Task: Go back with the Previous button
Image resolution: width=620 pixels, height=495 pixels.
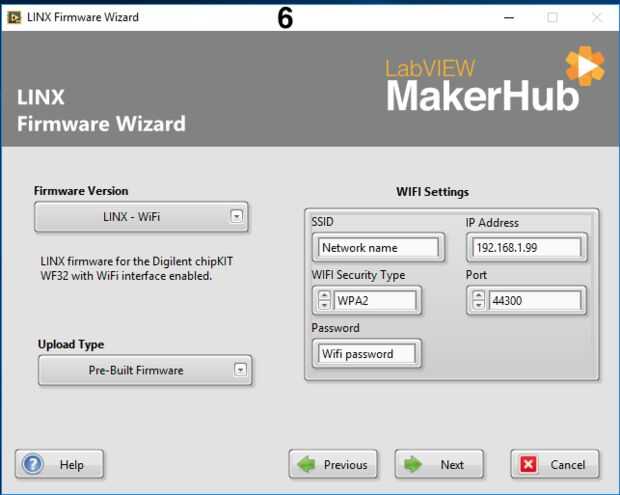Action: (333, 464)
